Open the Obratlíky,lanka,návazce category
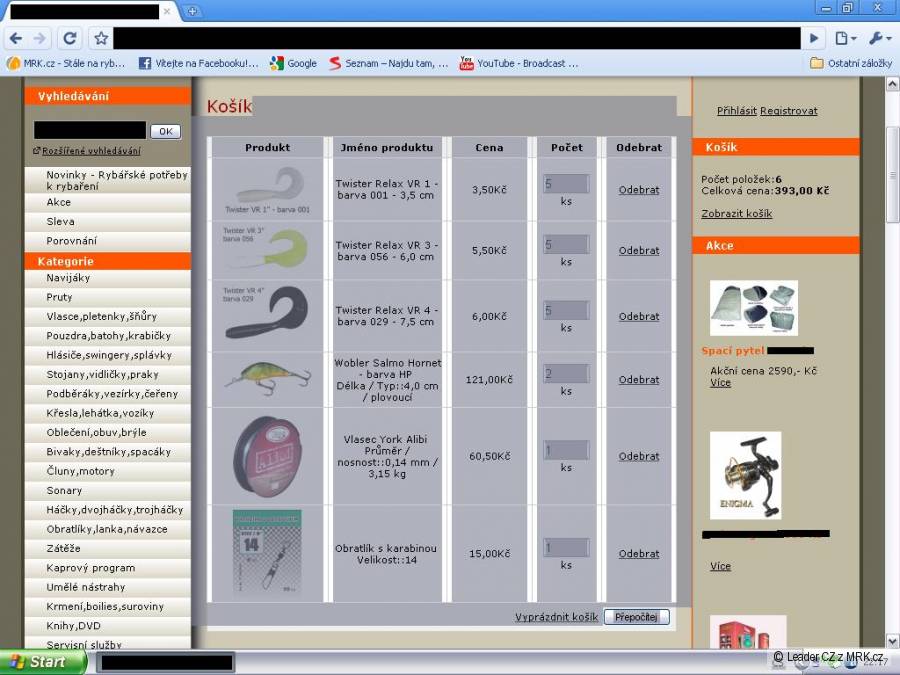The width and height of the screenshot is (900, 675). pos(108,529)
